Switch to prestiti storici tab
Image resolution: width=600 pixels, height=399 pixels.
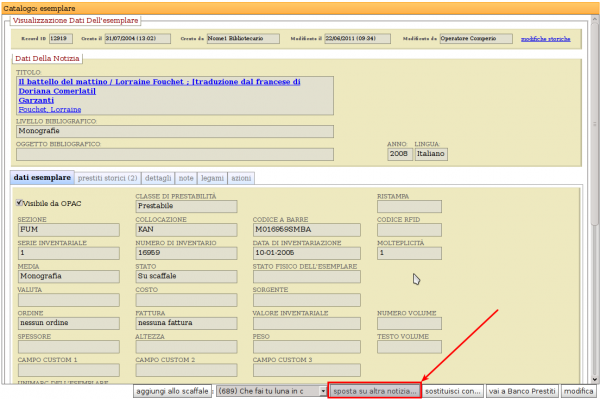tap(107, 178)
